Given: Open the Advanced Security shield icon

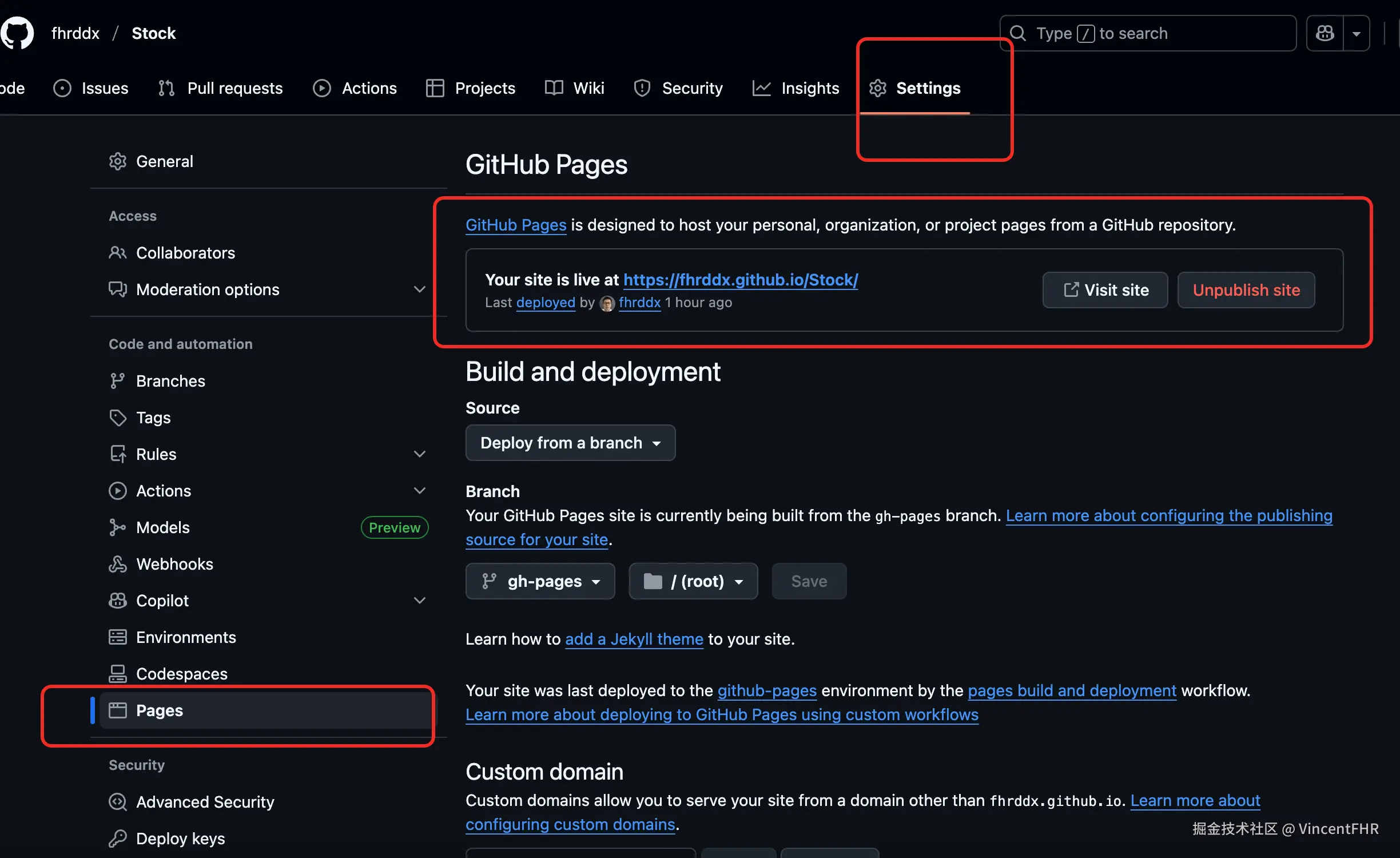Looking at the screenshot, I should pyautogui.click(x=118, y=802).
